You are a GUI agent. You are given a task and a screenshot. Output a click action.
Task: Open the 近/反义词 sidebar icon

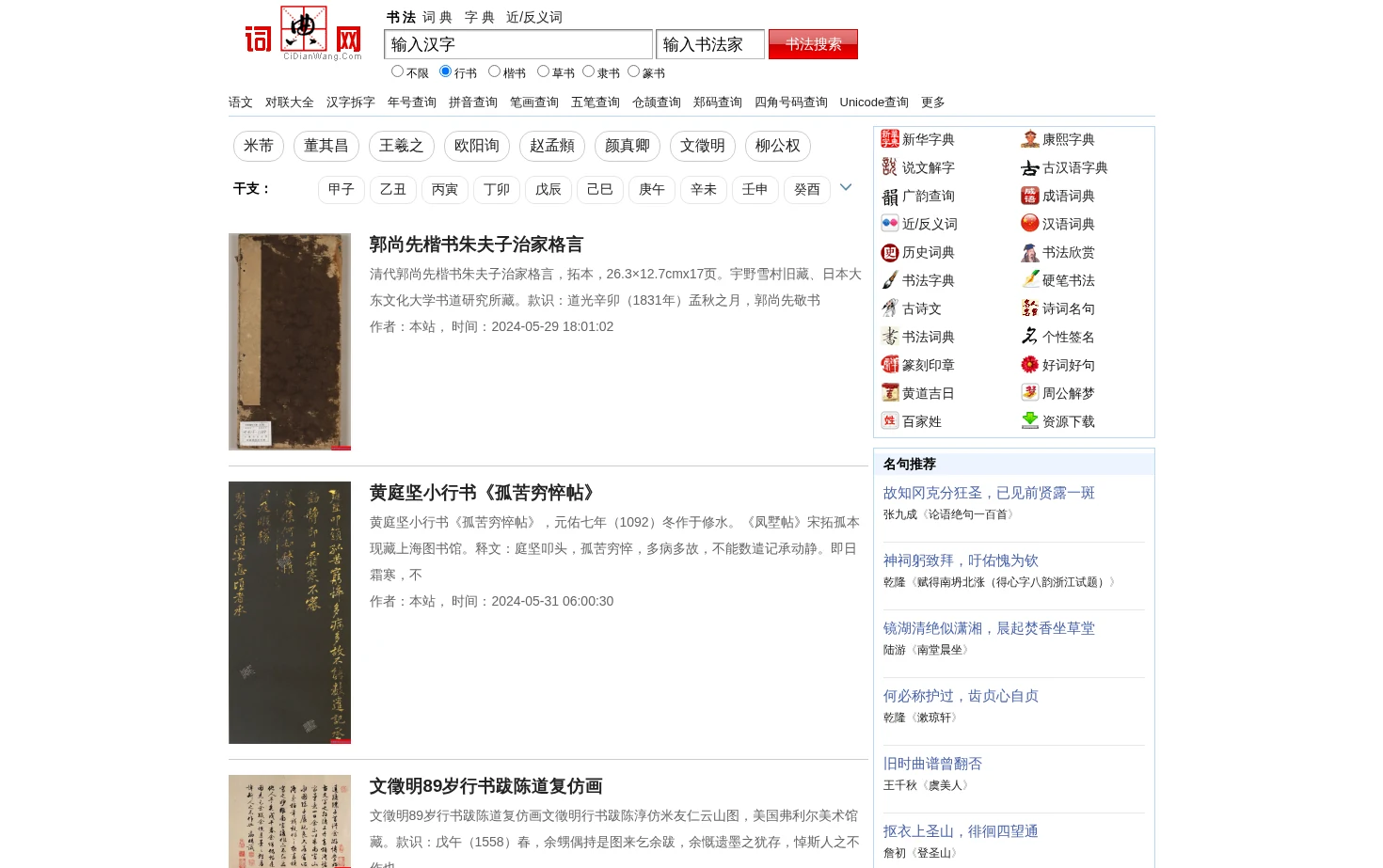coord(889,224)
